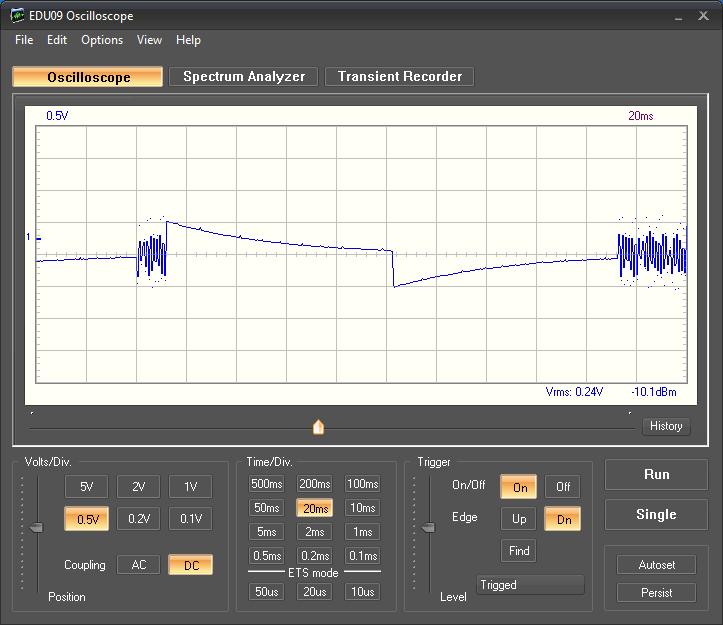The height and width of the screenshot is (625, 723).
Task: Click the trigger Find button
Action: (519, 551)
